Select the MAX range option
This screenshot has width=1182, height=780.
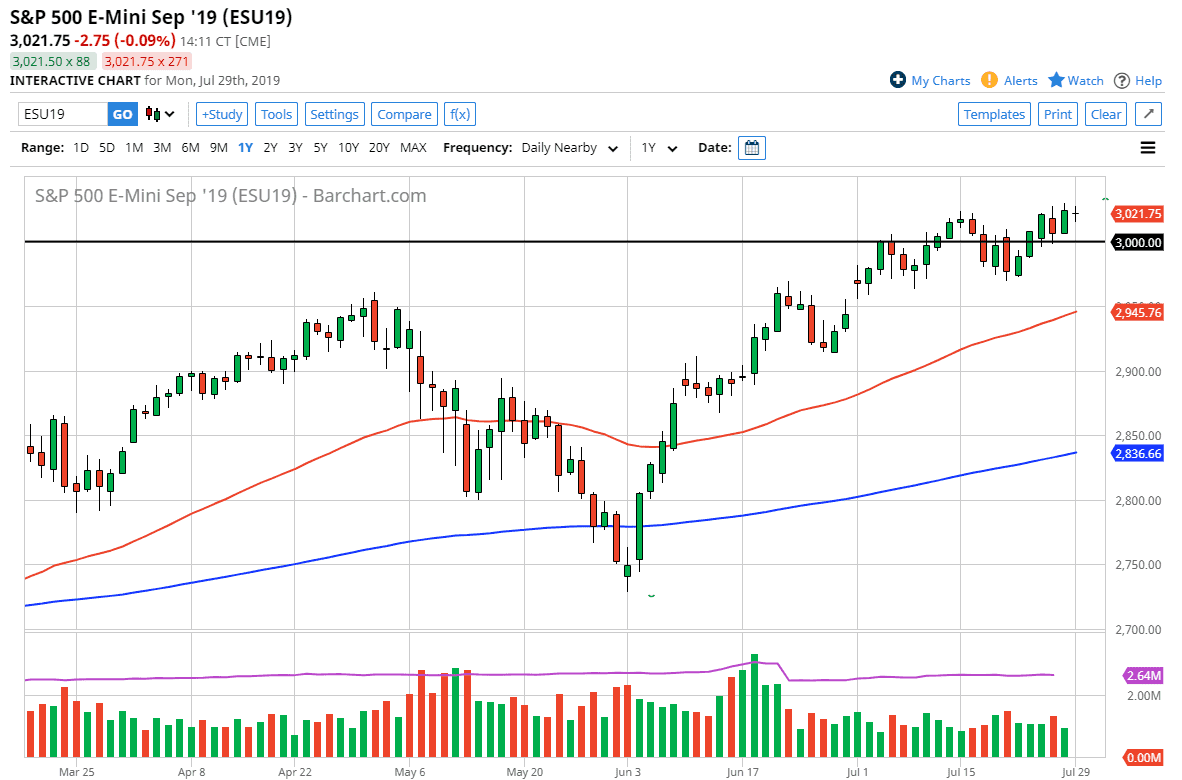tap(413, 147)
